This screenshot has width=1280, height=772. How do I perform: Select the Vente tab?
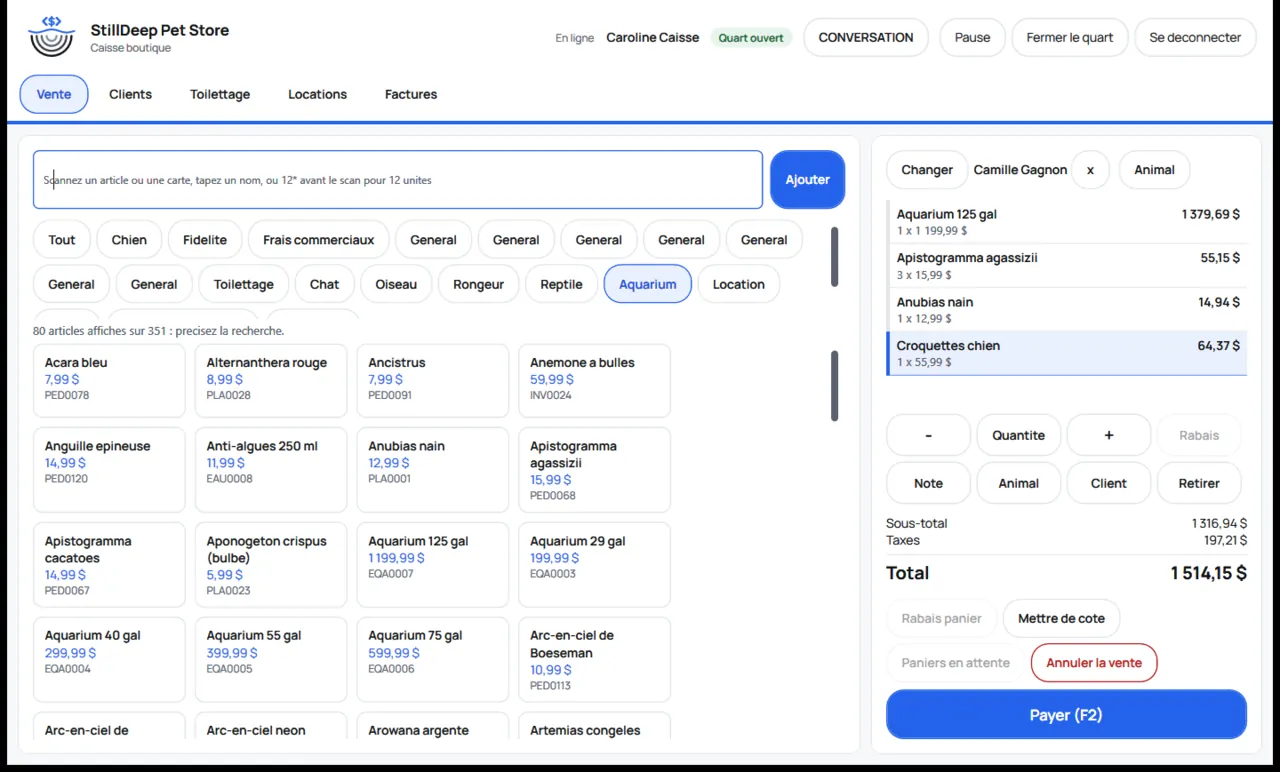point(54,94)
